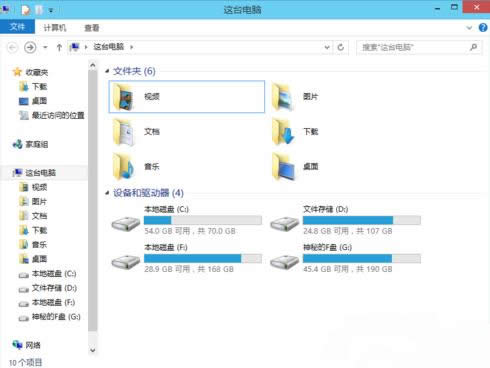Viewport: 490px width, 368px height.
Task: Click the new folder icon in title bar
Action: tap(39, 10)
